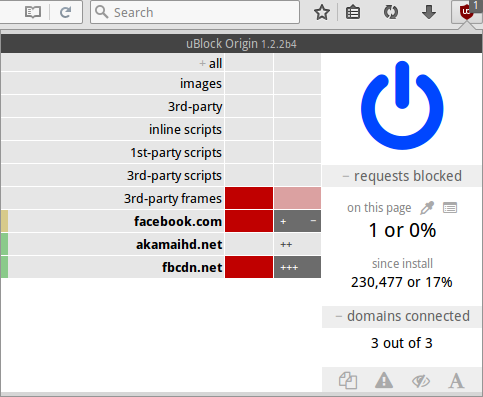Screen dimensions: 483x397
Task: Click red global cell for facebook.com
Action: (x=249, y=221)
